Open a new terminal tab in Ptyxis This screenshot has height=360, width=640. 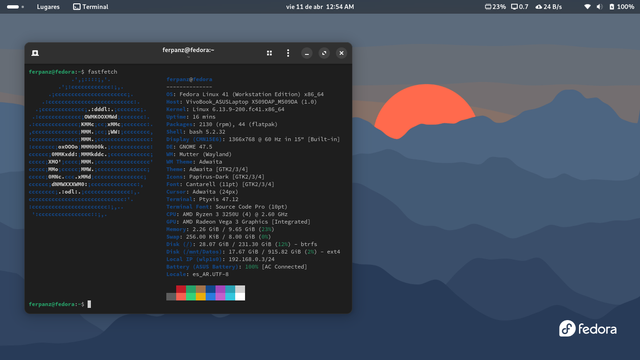point(35,53)
